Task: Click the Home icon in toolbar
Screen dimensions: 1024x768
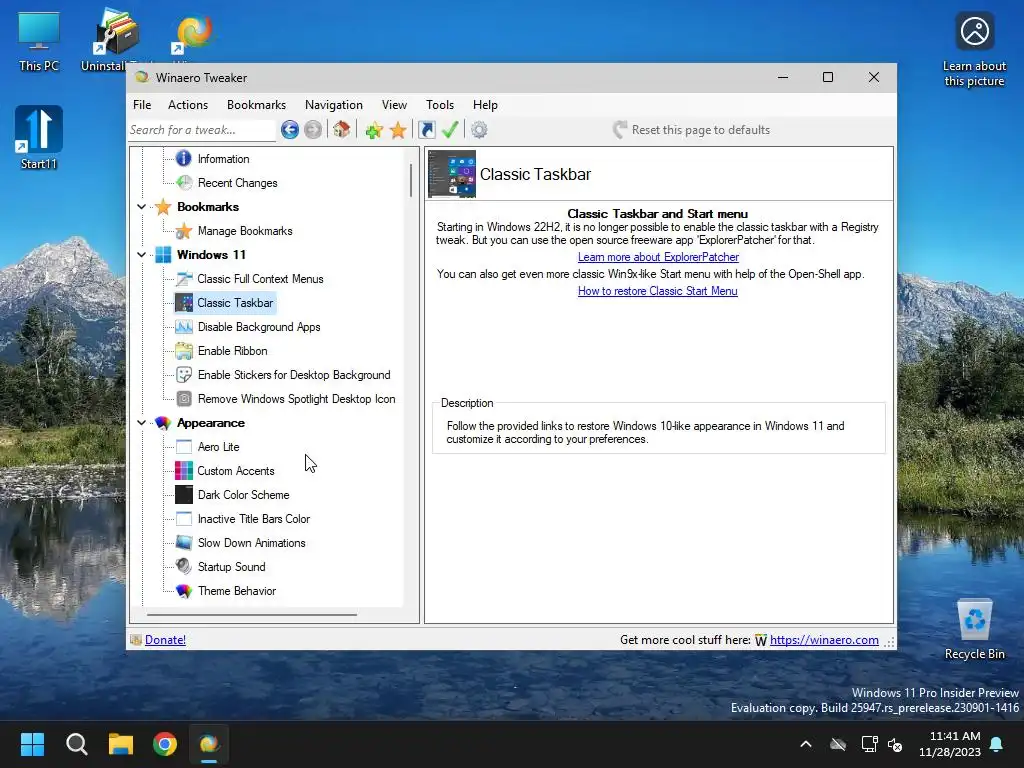Action: point(342,129)
